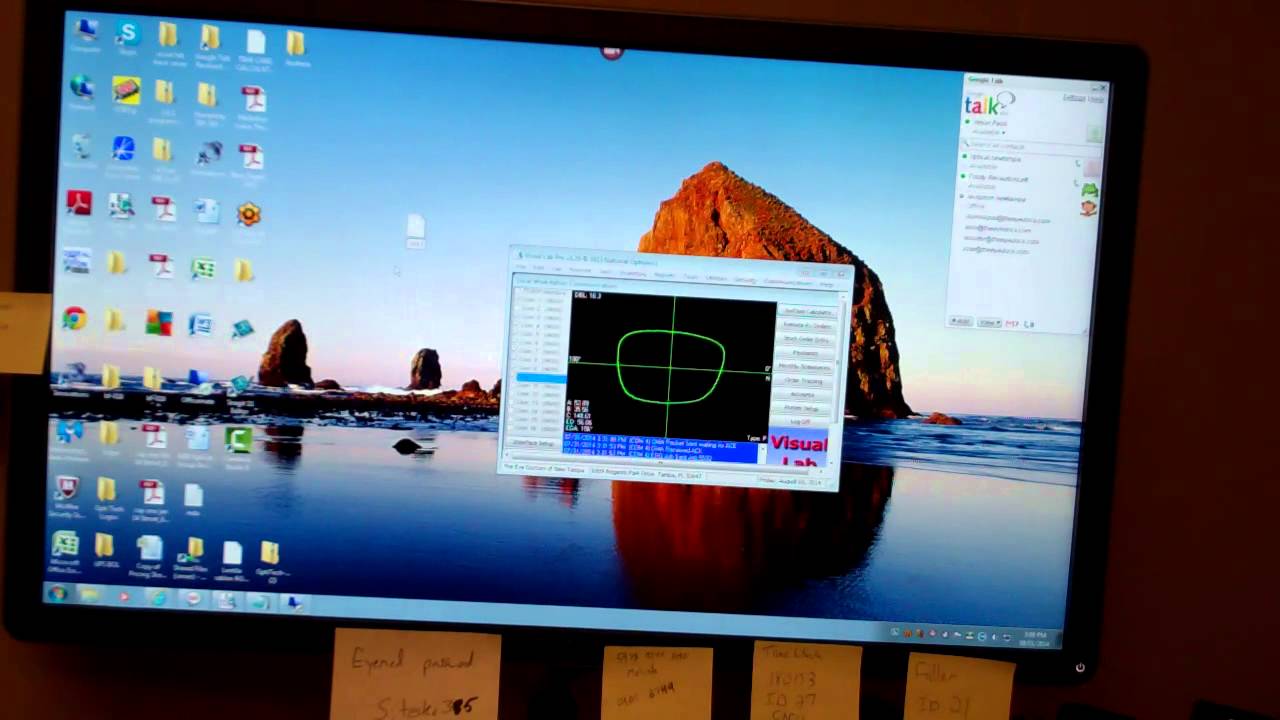Screen dimensions: 1280x720
Task: Open the Reports menu in Visual Lab
Action: tap(664, 274)
